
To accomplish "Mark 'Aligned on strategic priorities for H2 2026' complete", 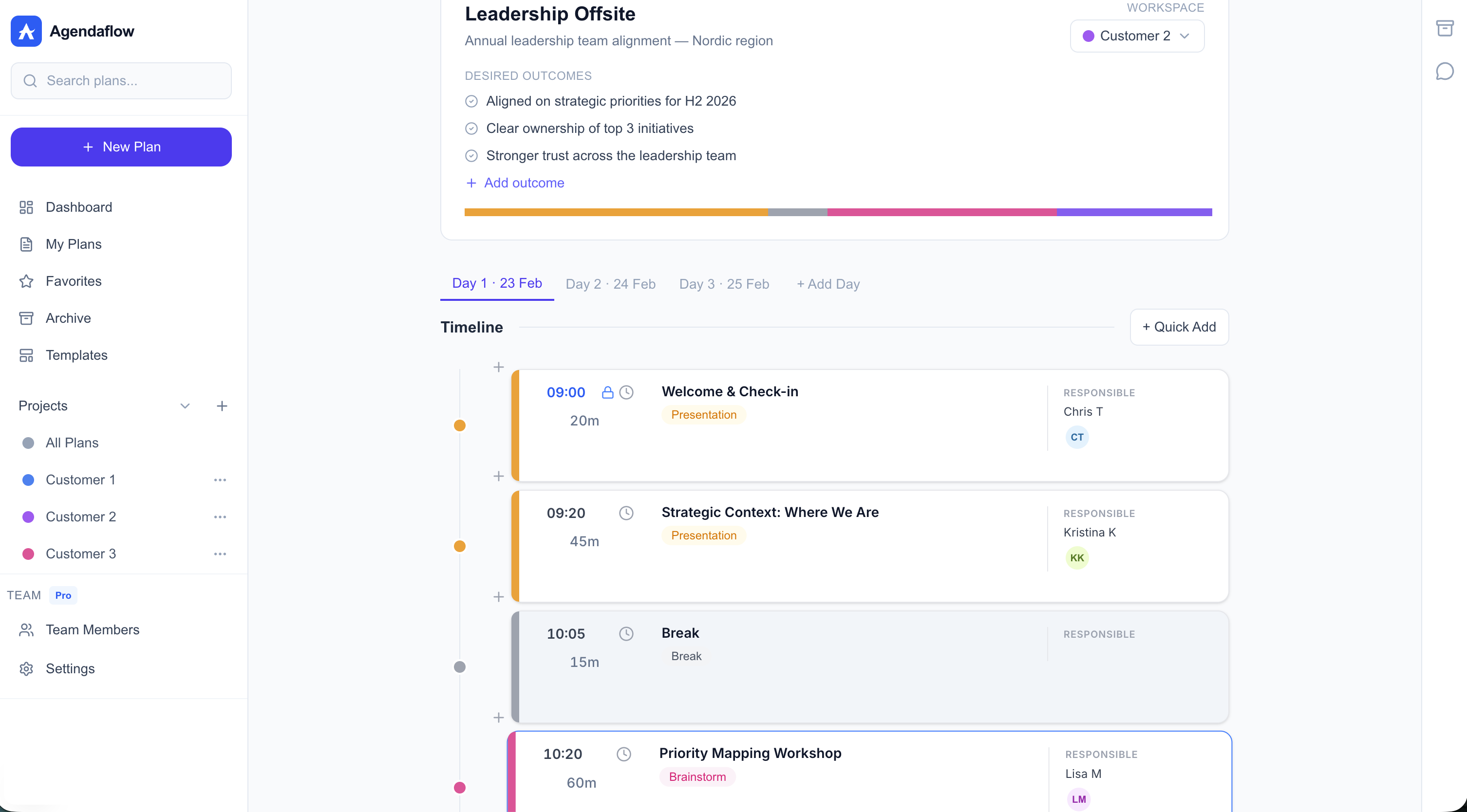I will pyautogui.click(x=471, y=101).
